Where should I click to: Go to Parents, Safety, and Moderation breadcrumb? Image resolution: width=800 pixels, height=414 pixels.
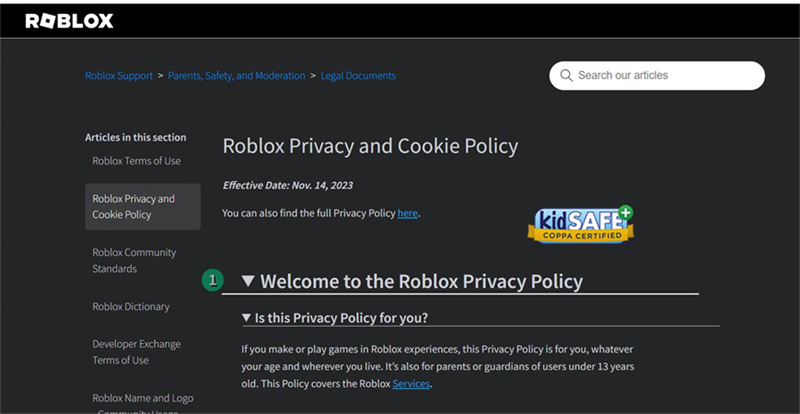[x=237, y=76]
